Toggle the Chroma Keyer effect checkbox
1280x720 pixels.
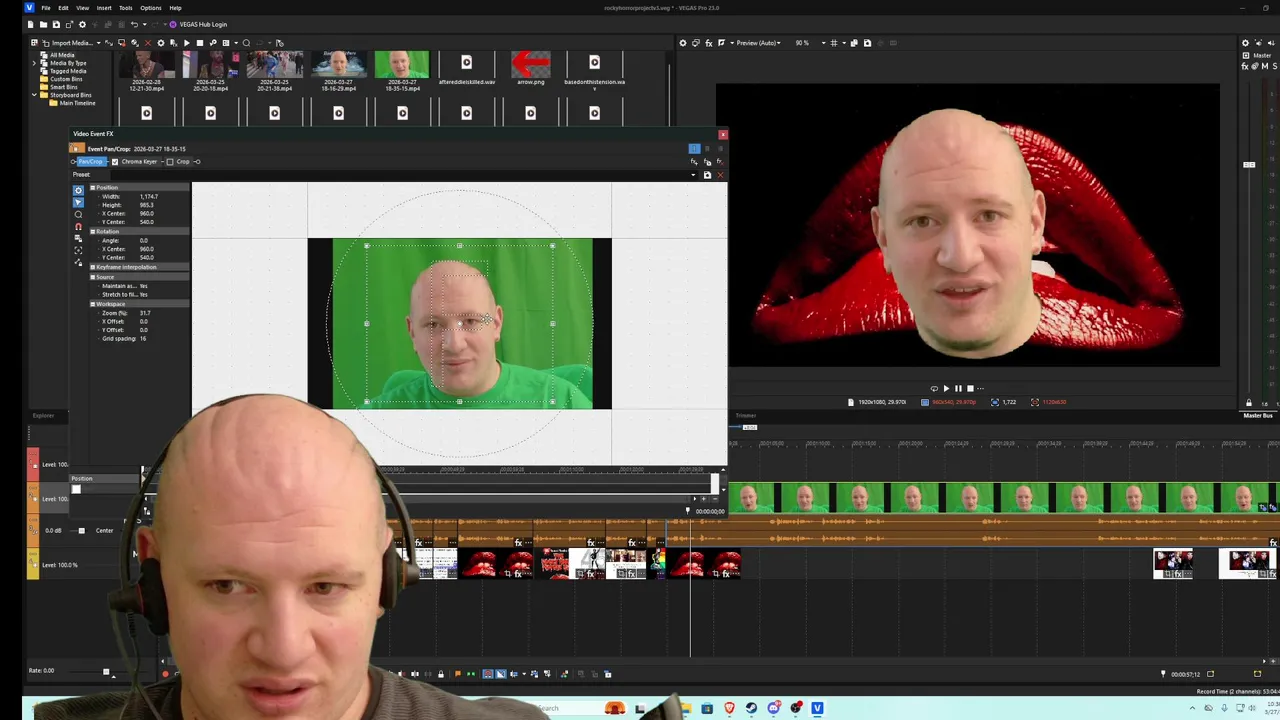point(115,162)
